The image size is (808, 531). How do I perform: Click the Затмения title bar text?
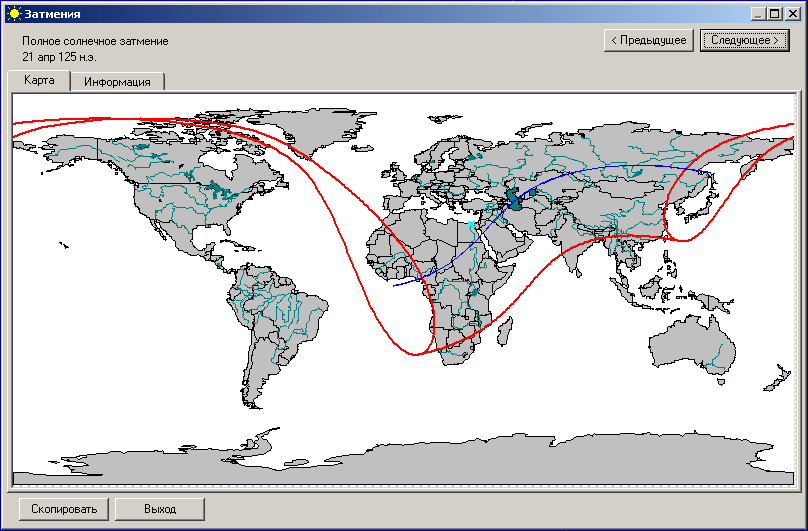coord(53,14)
